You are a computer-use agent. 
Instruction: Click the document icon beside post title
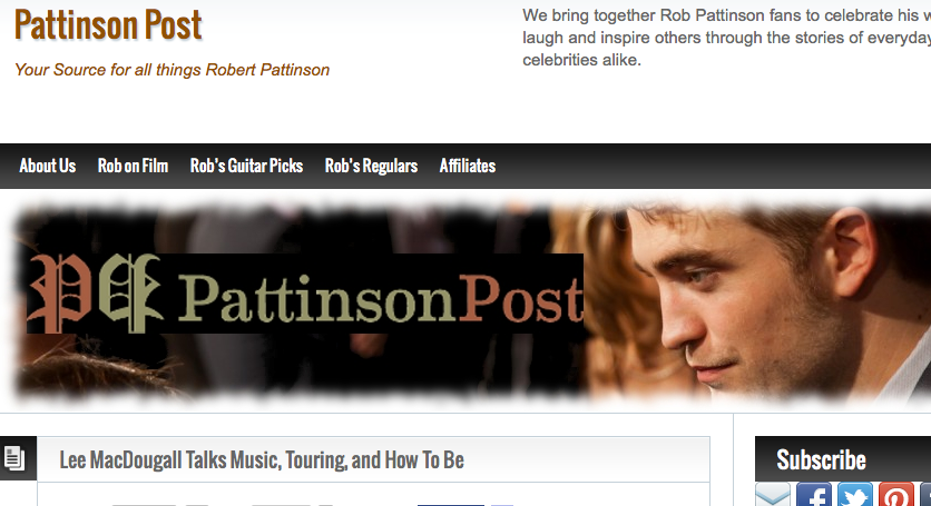click(14, 458)
